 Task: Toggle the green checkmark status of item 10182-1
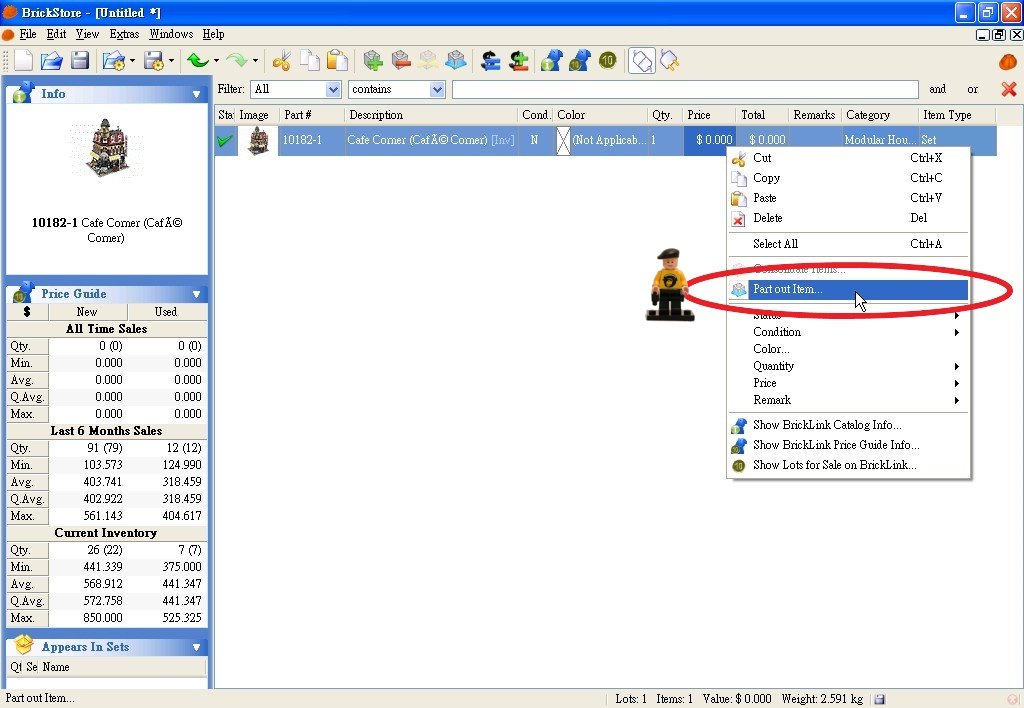click(x=225, y=140)
